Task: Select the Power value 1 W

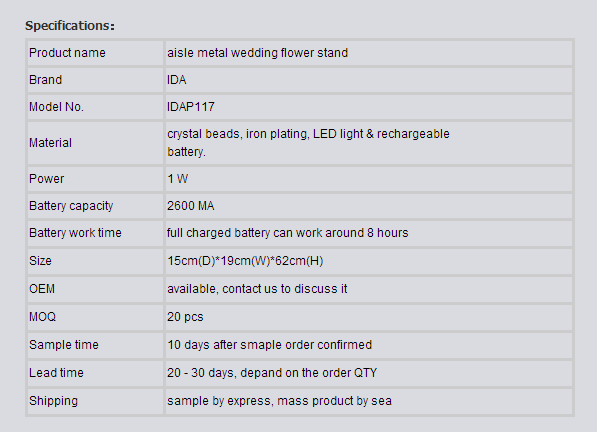Action: point(177,179)
